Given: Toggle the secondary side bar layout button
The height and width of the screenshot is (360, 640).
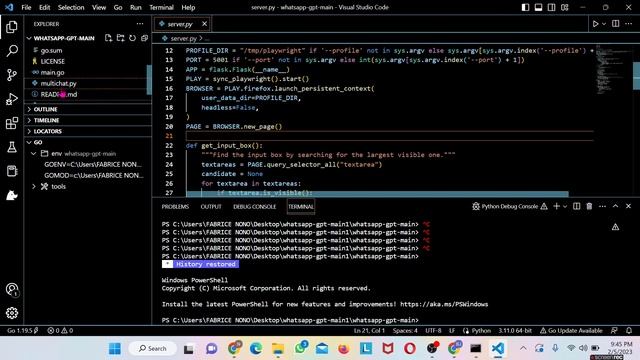Looking at the screenshot, I should [x=551, y=7].
